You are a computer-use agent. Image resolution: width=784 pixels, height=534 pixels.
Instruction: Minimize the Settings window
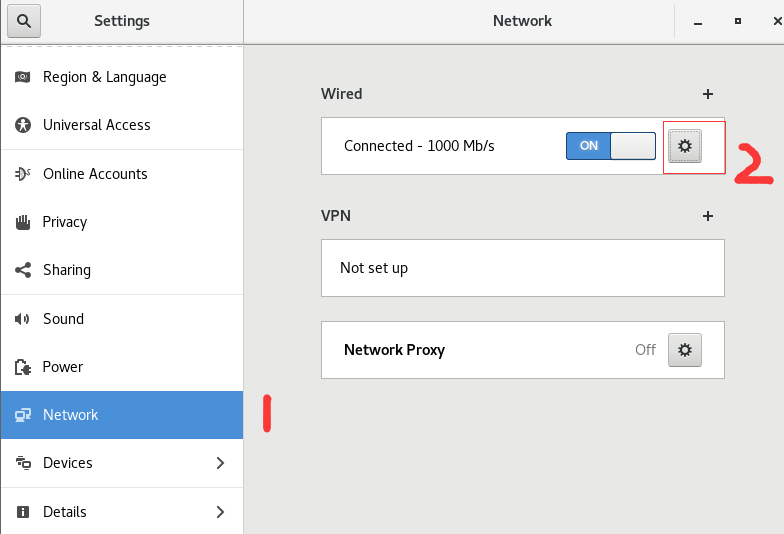[700, 21]
